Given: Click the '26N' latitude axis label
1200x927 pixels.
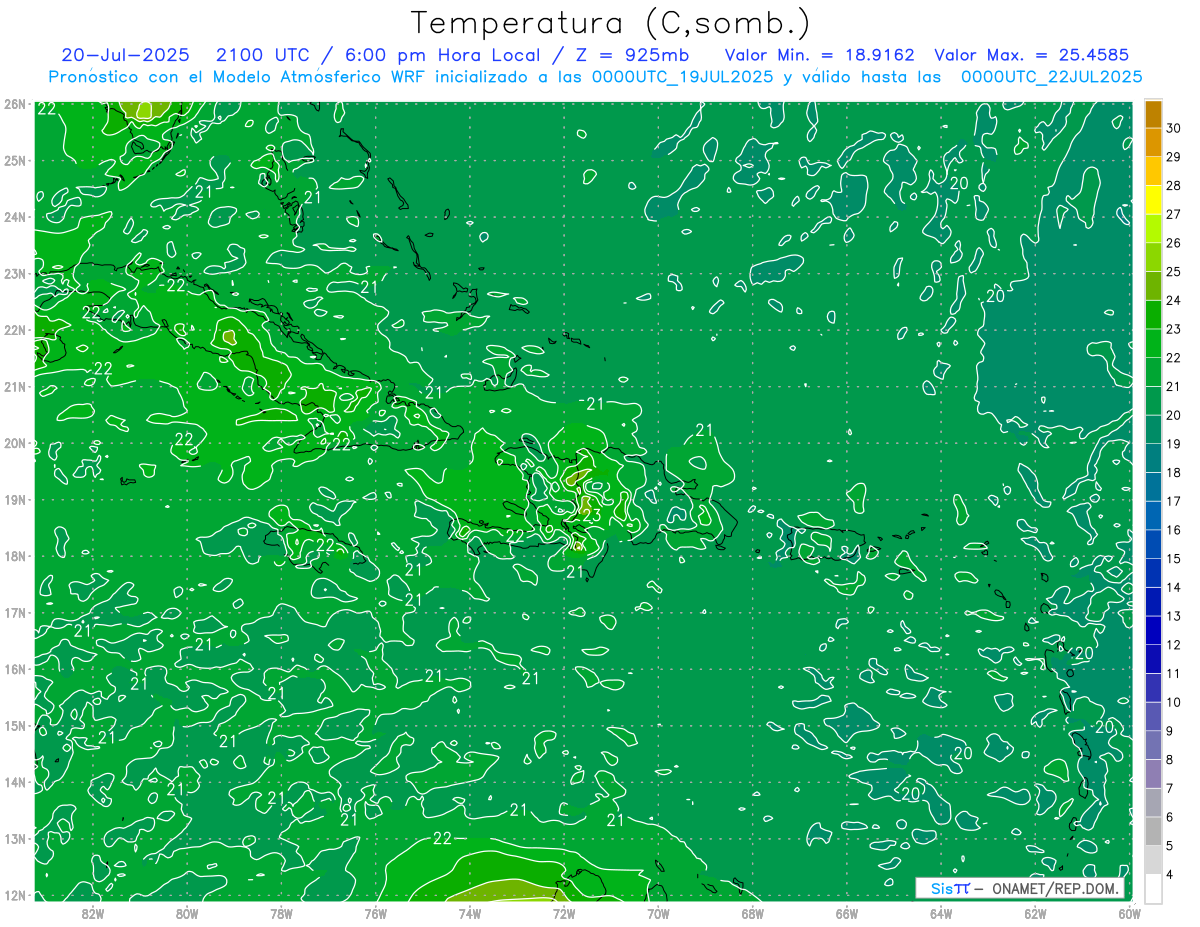Looking at the screenshot, I should pyautogui.click(x=15, y=104).
